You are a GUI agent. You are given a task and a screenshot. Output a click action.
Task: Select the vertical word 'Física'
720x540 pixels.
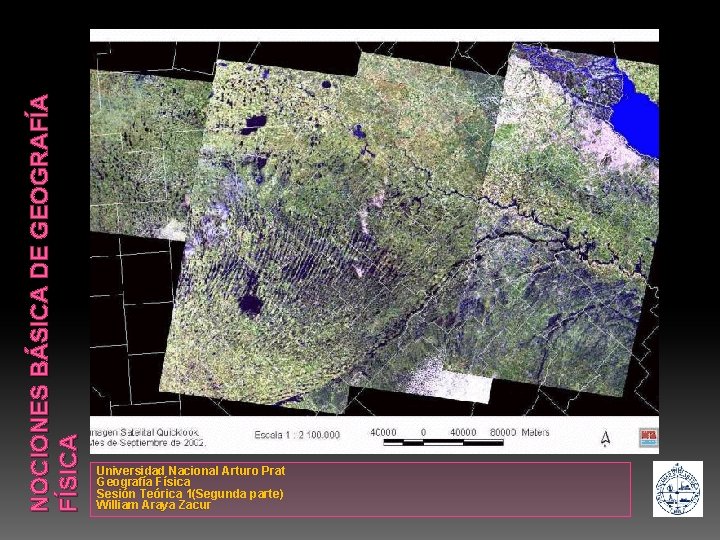tap(69, 472)
